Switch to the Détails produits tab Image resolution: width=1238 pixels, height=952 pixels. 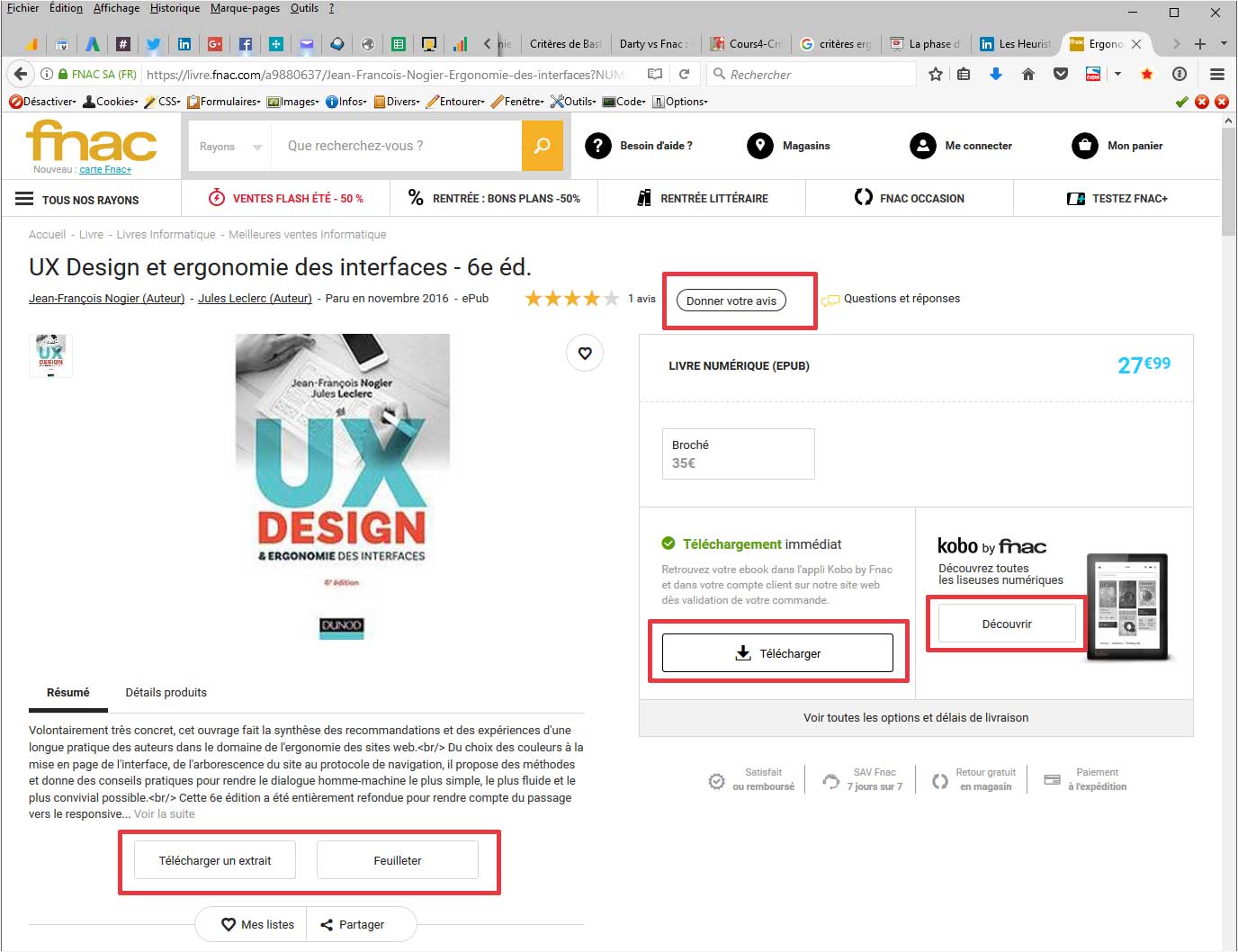(x=166, y=693)
